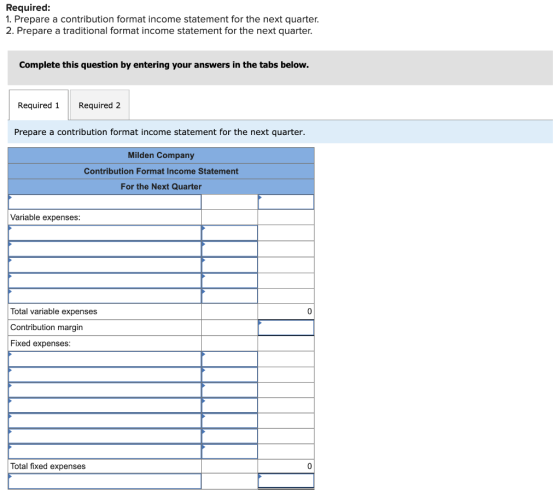The height and width of the screenshot is (494, 560).
Task: Click the Milden Company table header
Action: [x=161, y=155]
